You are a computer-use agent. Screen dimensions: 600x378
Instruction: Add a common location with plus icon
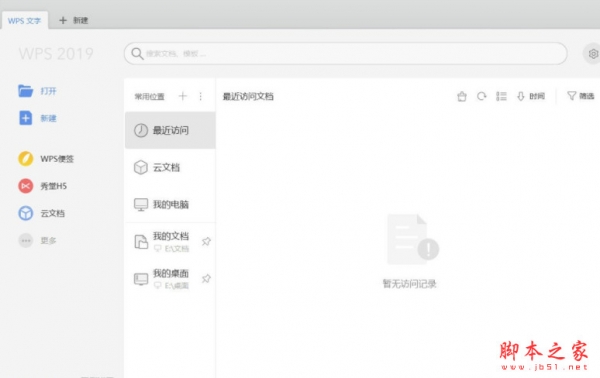[x=183, y=96]
